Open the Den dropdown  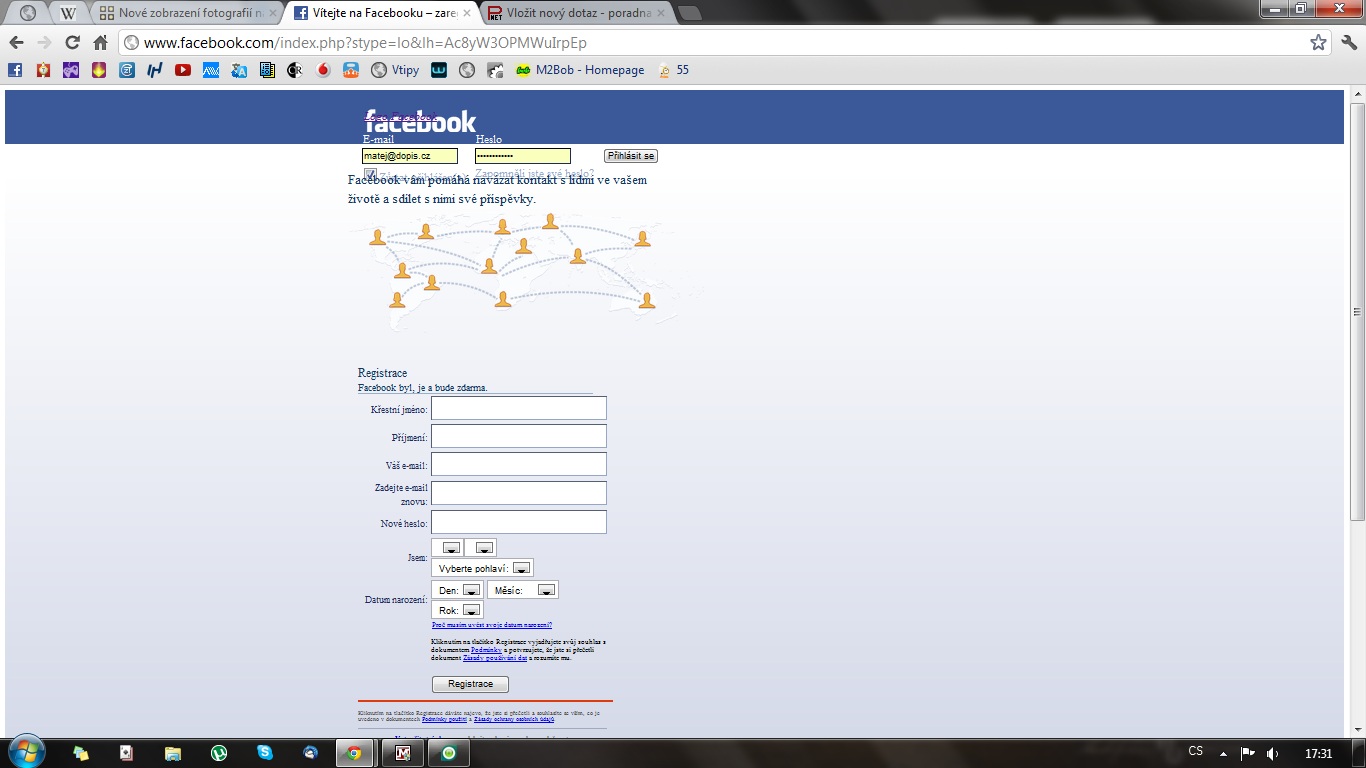(x=457, y=590)
